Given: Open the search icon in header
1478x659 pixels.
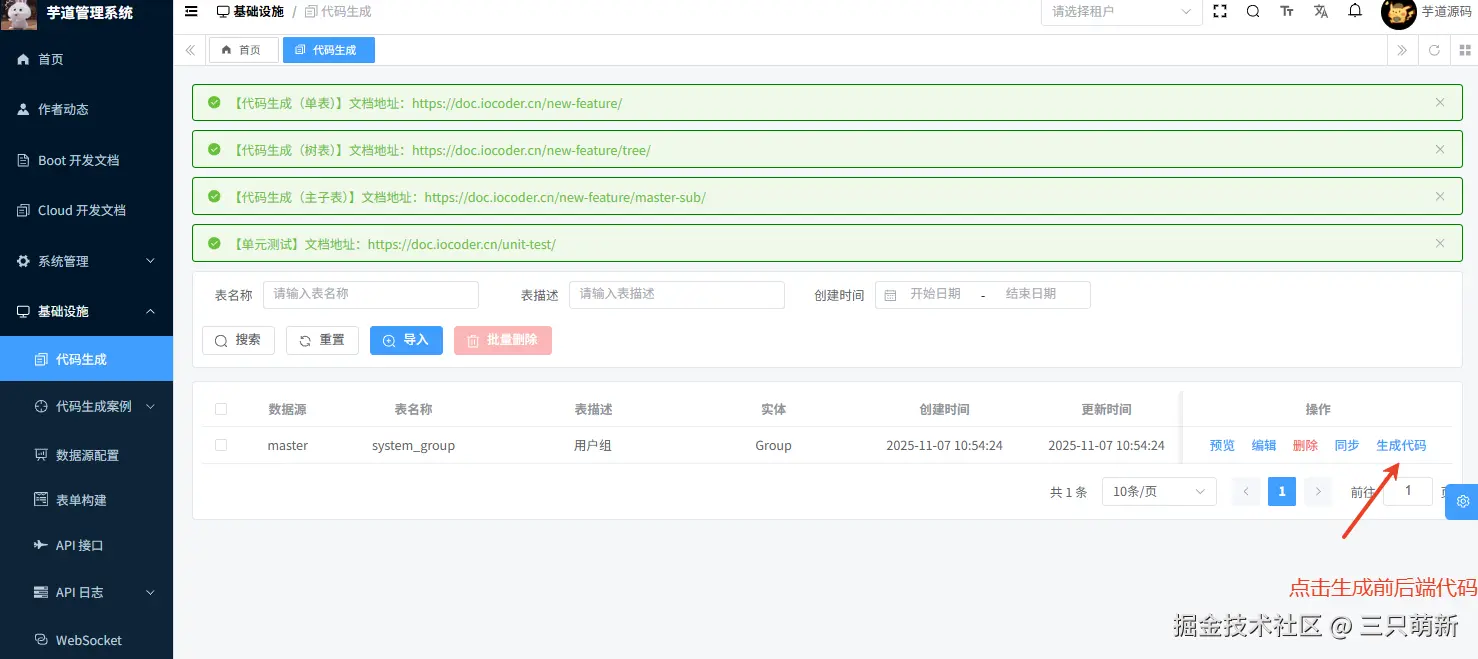Looking at the screenshot, I should (x=1253, y=12).
